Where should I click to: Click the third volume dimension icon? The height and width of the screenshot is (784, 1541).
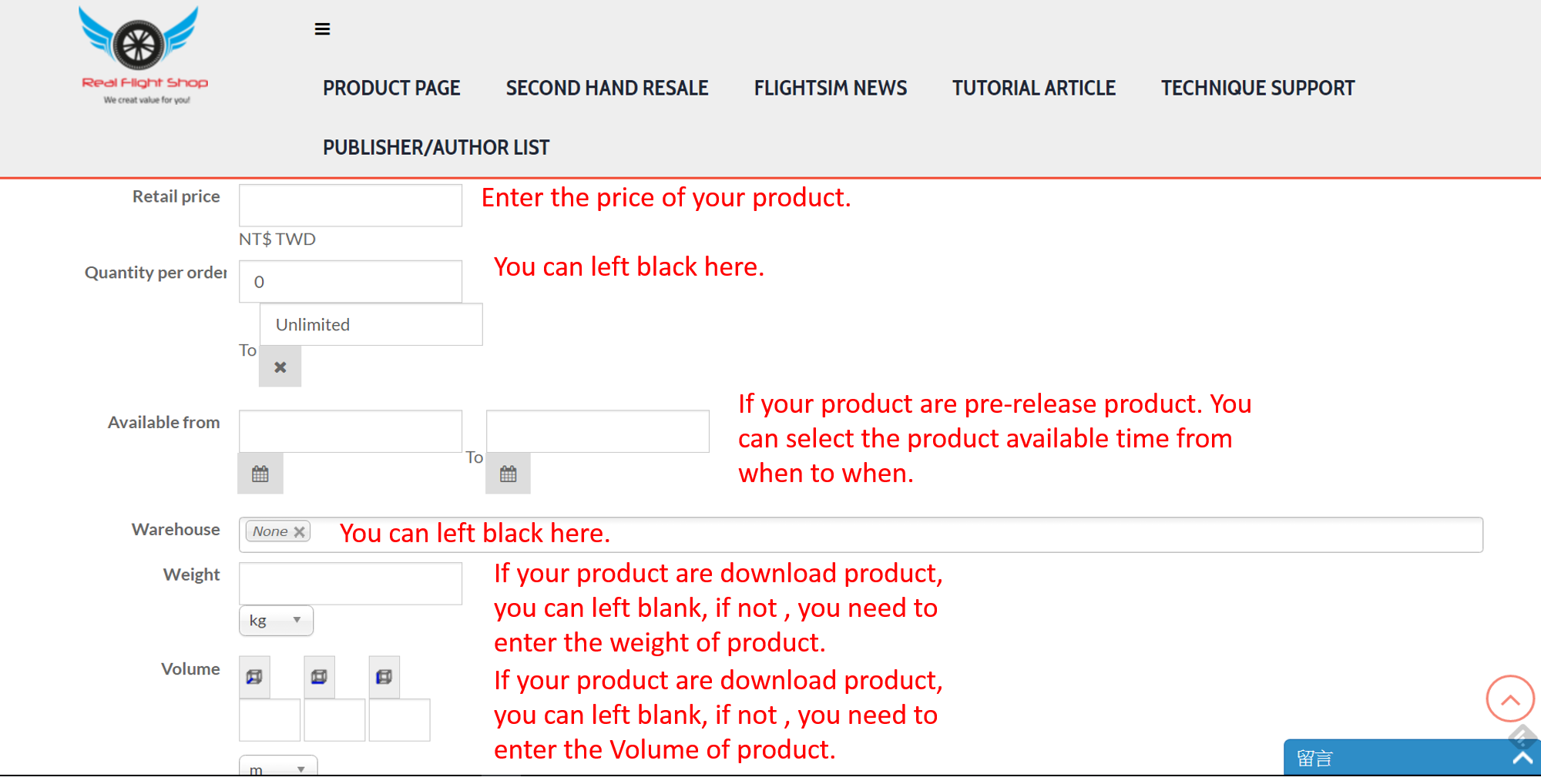tap(384, 677)
